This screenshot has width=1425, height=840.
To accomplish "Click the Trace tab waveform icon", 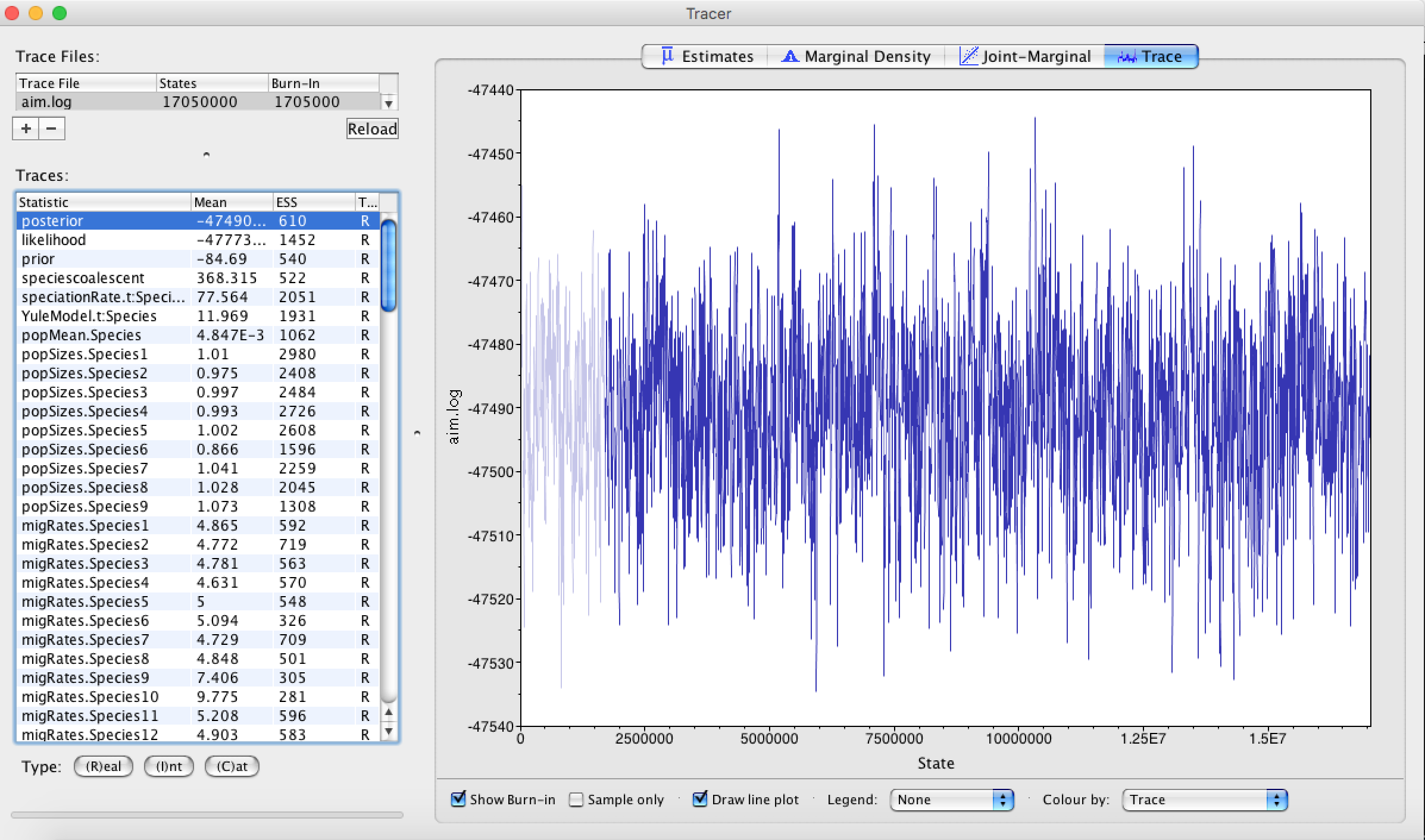I will point(1127,57).
